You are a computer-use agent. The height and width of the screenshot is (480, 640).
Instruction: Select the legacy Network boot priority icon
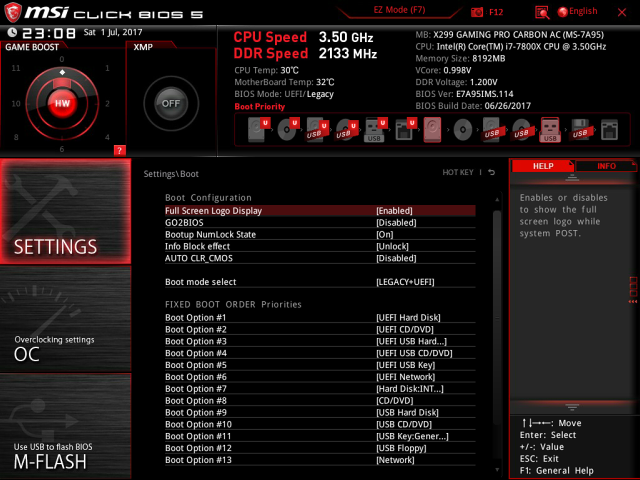coord(609,130)
